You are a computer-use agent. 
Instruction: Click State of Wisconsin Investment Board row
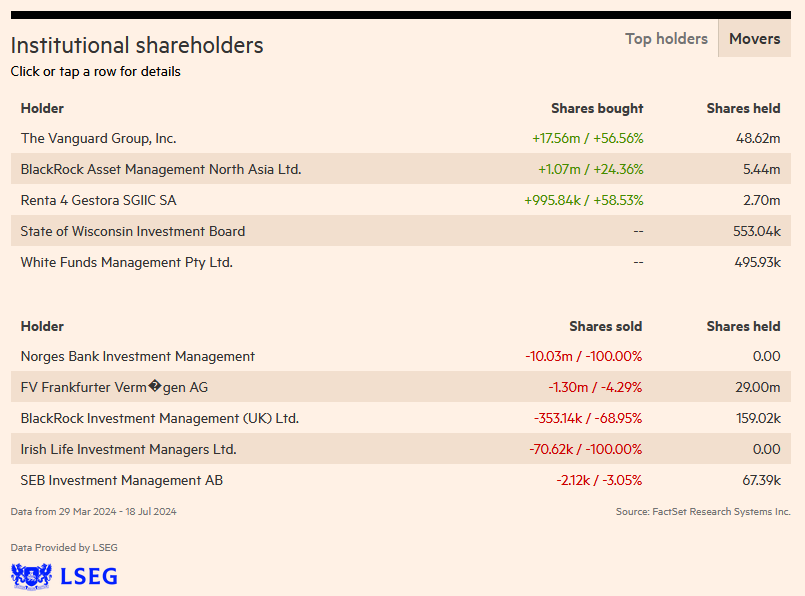point(133,231)
